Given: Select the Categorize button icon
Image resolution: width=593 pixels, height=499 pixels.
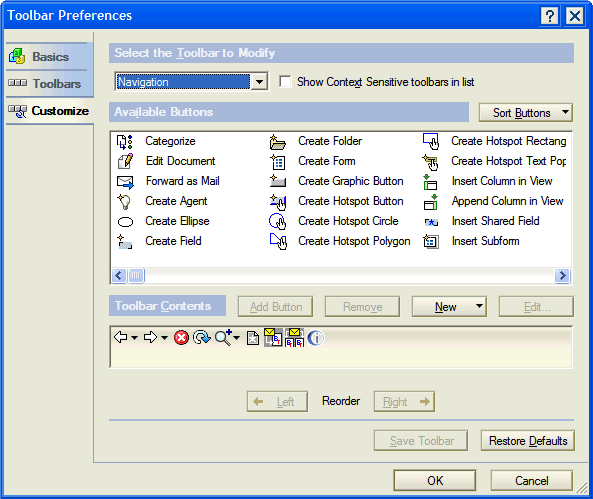Looking at the screenshot, I should coord(125,141).
